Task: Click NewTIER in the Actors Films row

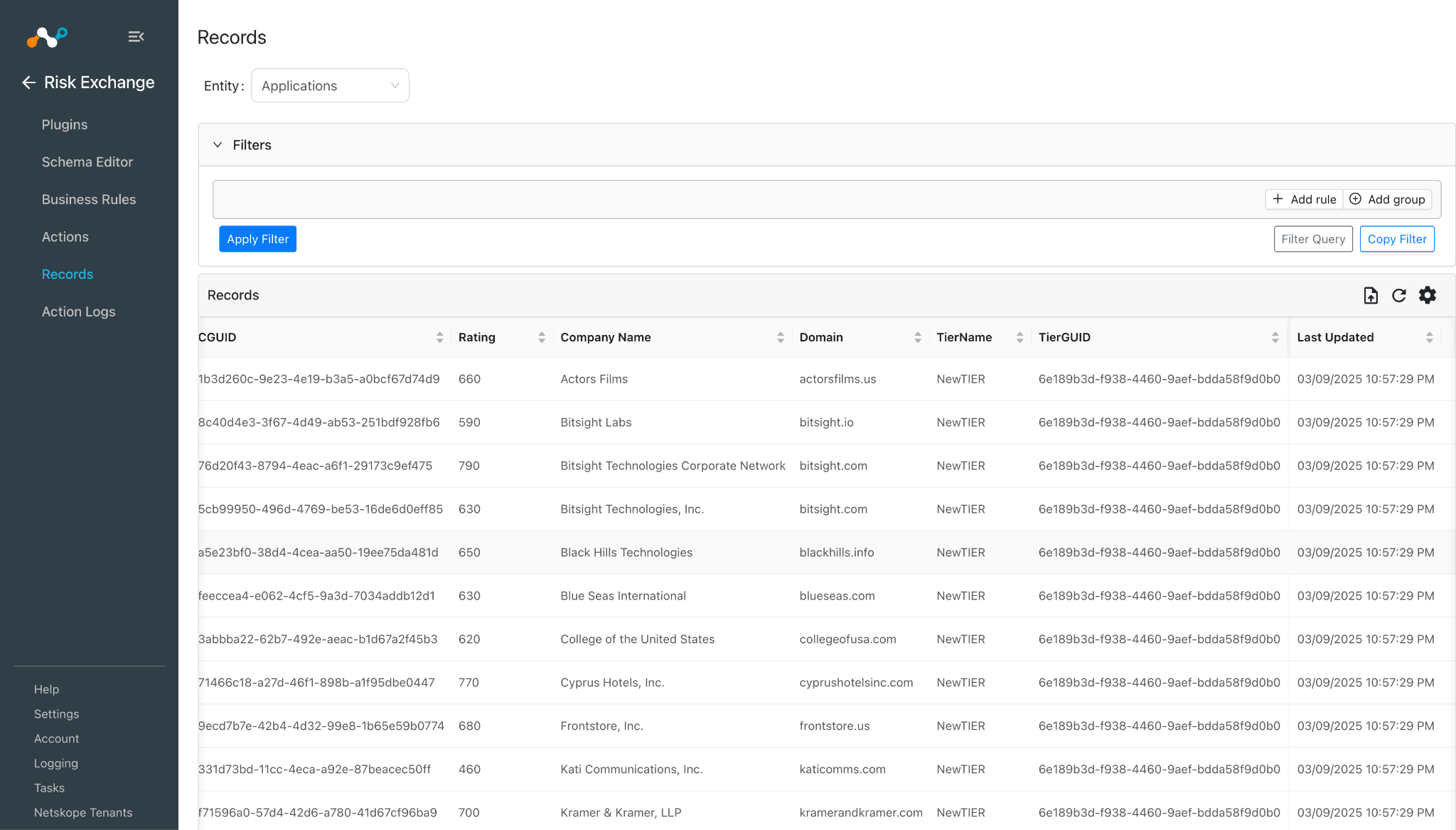Action: [x=960, y=379]
